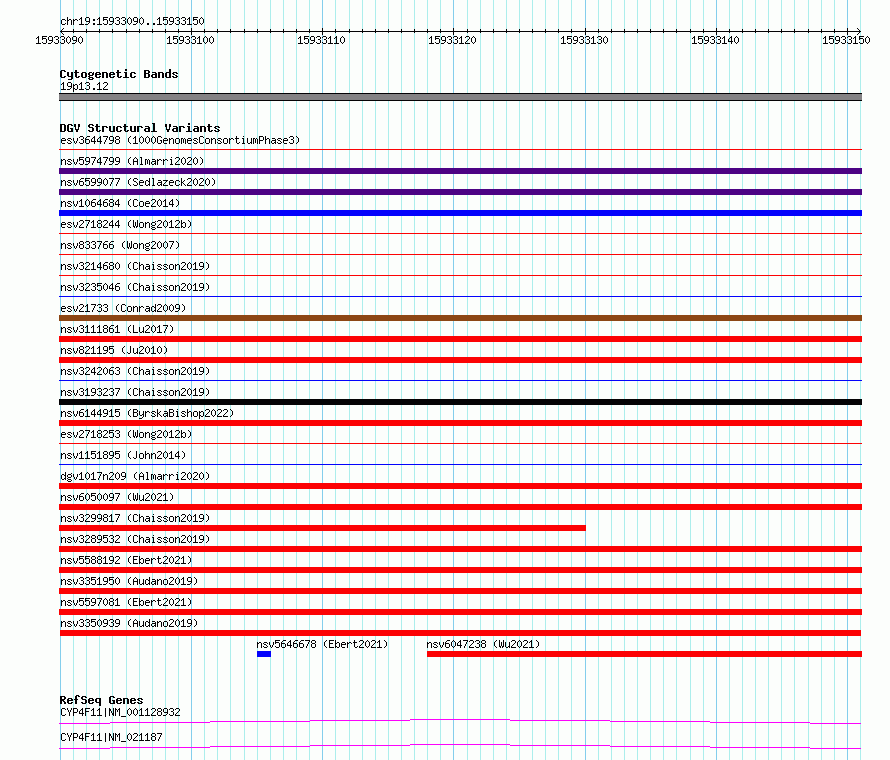Open nsv3242063 (Chaisson2019) variant

point(135,371)
